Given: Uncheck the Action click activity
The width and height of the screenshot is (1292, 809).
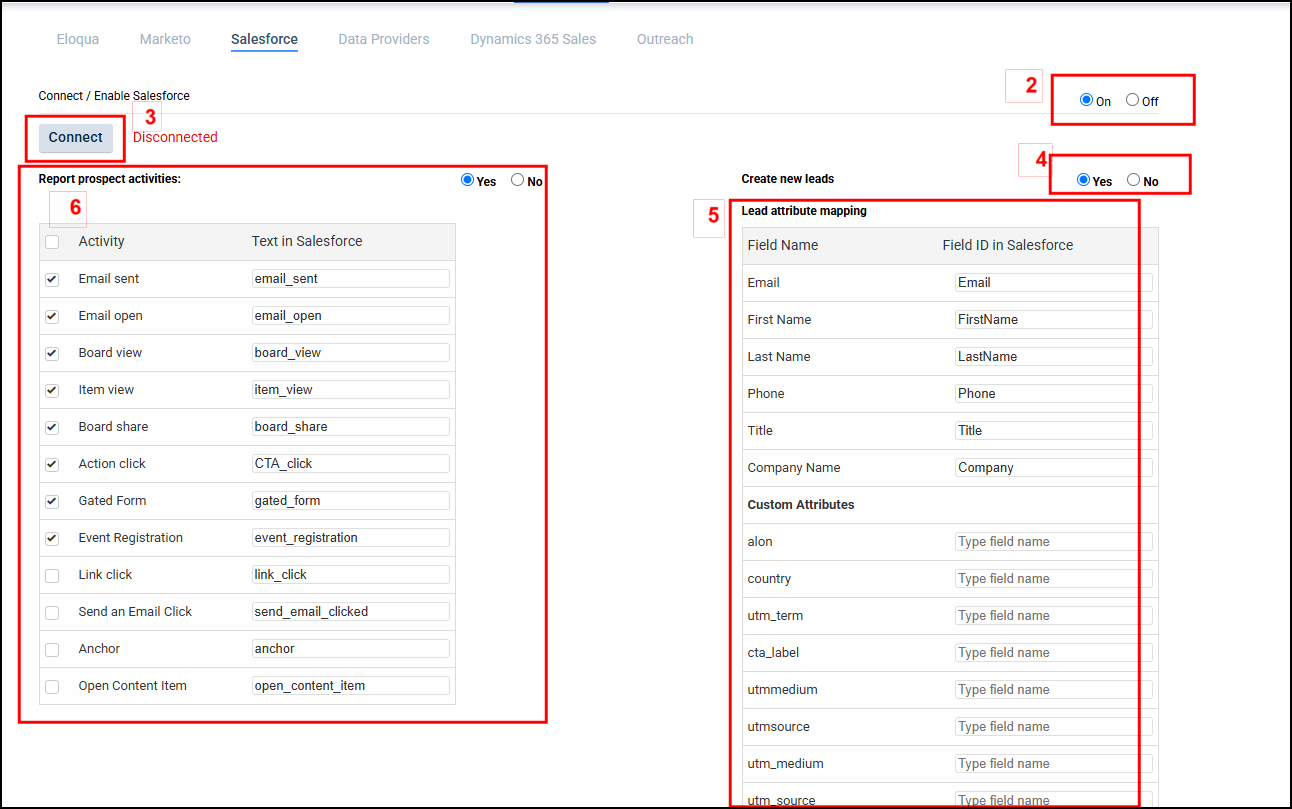Looking at the screenshot, I should (x=52, y=464).
